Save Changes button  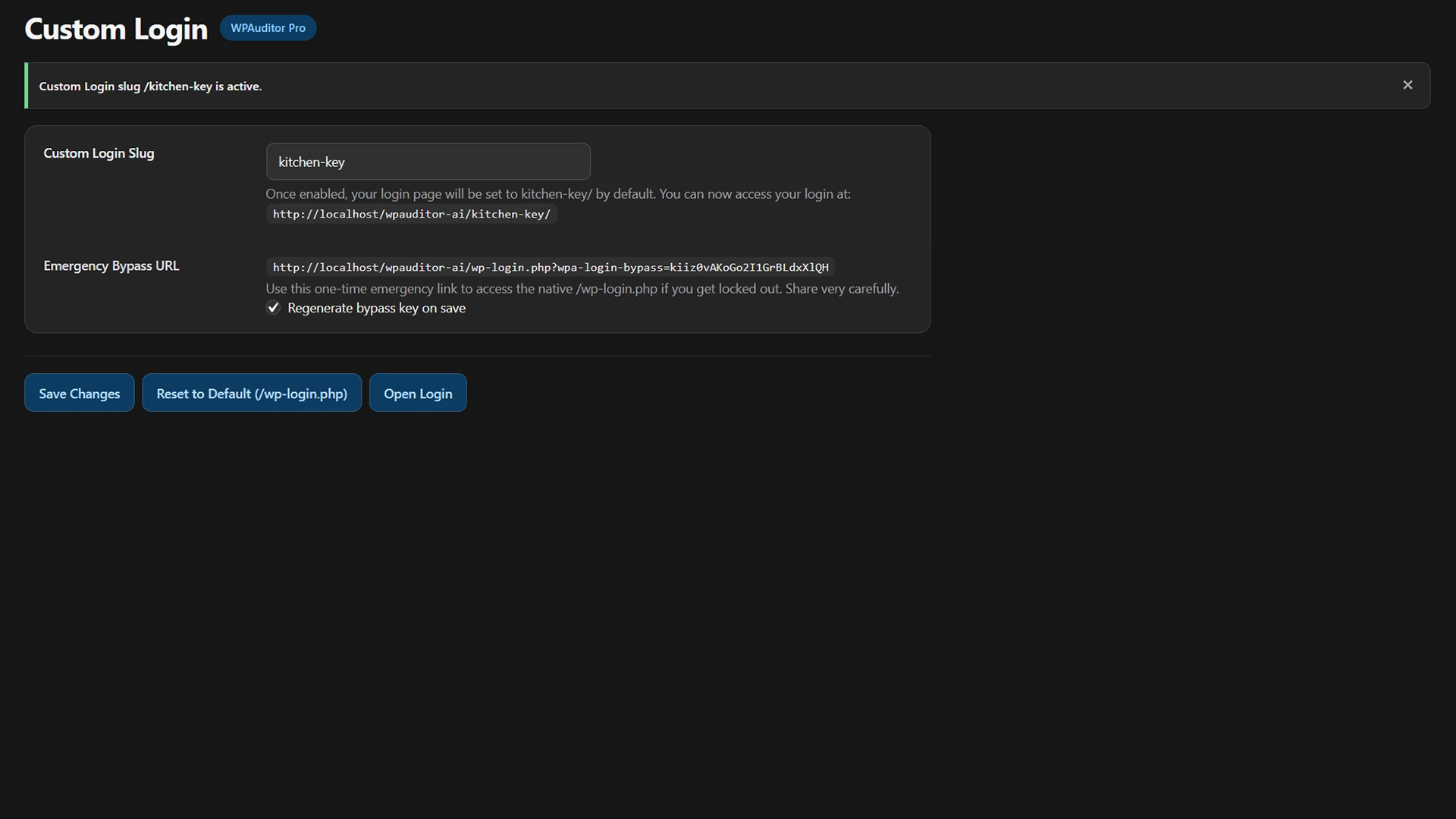pyautogui.click(x=80, y=393)
